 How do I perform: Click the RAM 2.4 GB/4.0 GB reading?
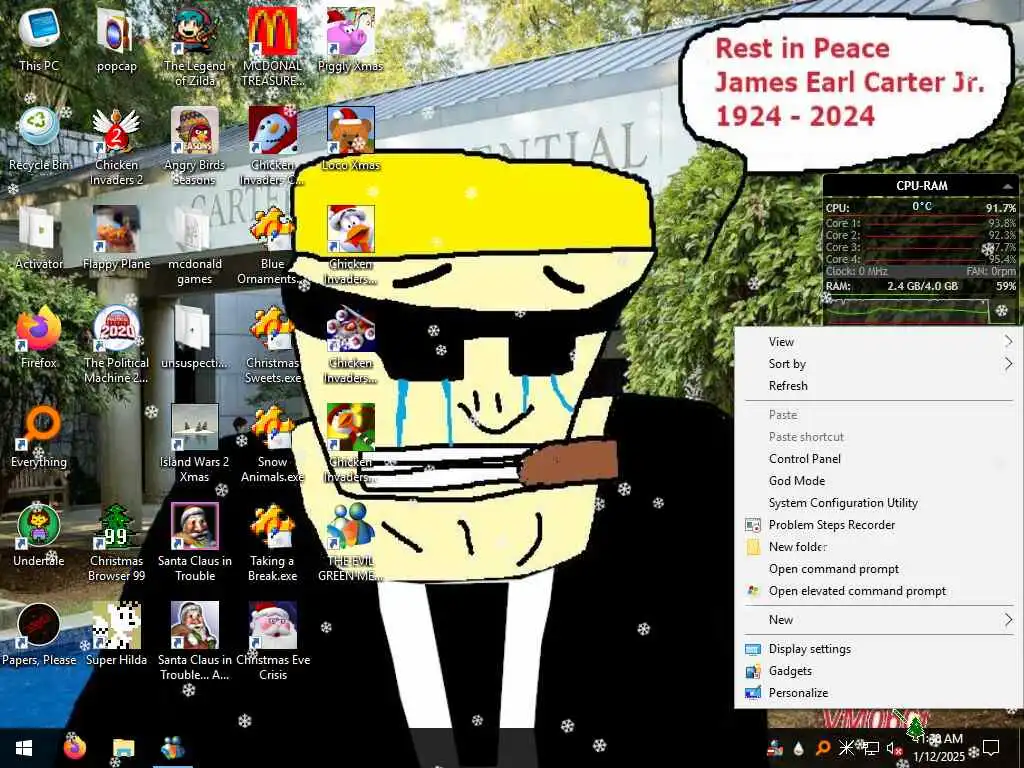pos(922,286)
